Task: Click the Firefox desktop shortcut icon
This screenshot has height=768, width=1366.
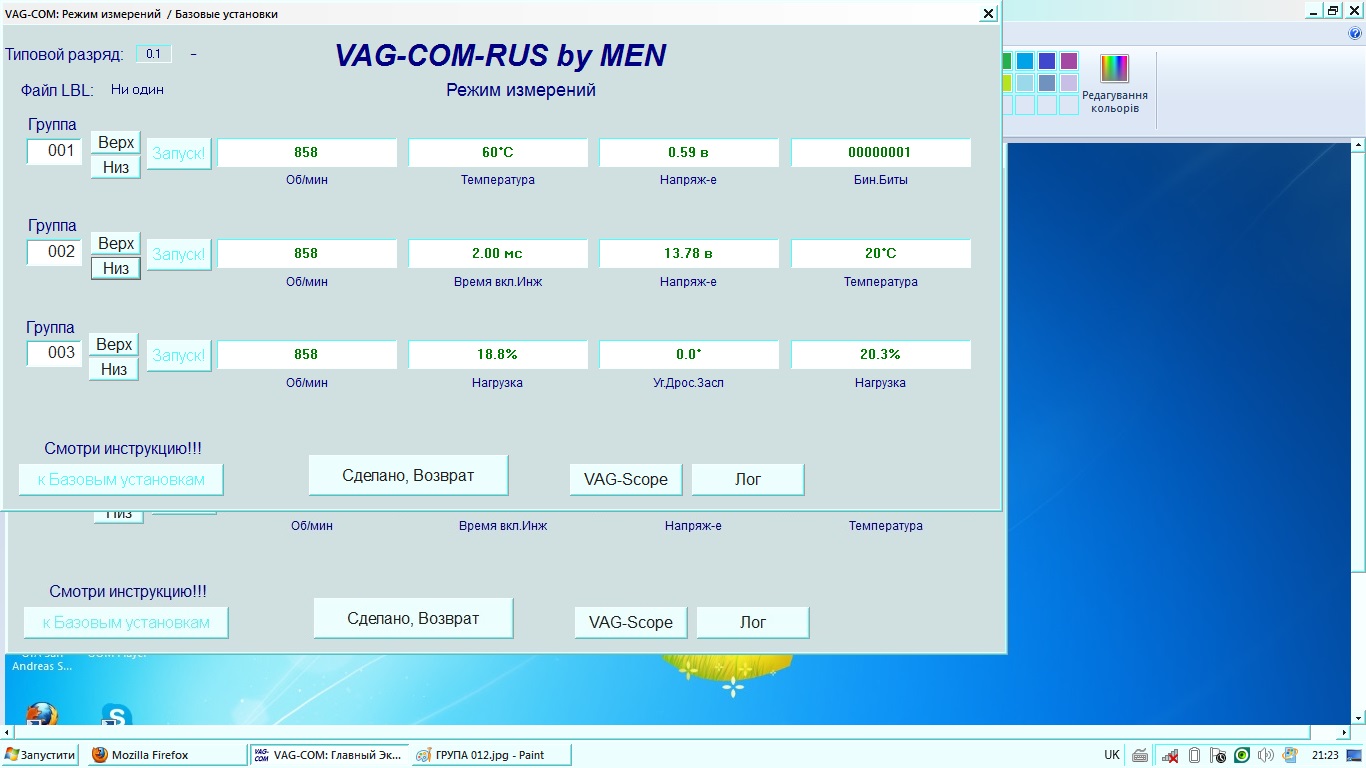Action: pyautogui.click(x=41, y=715)
